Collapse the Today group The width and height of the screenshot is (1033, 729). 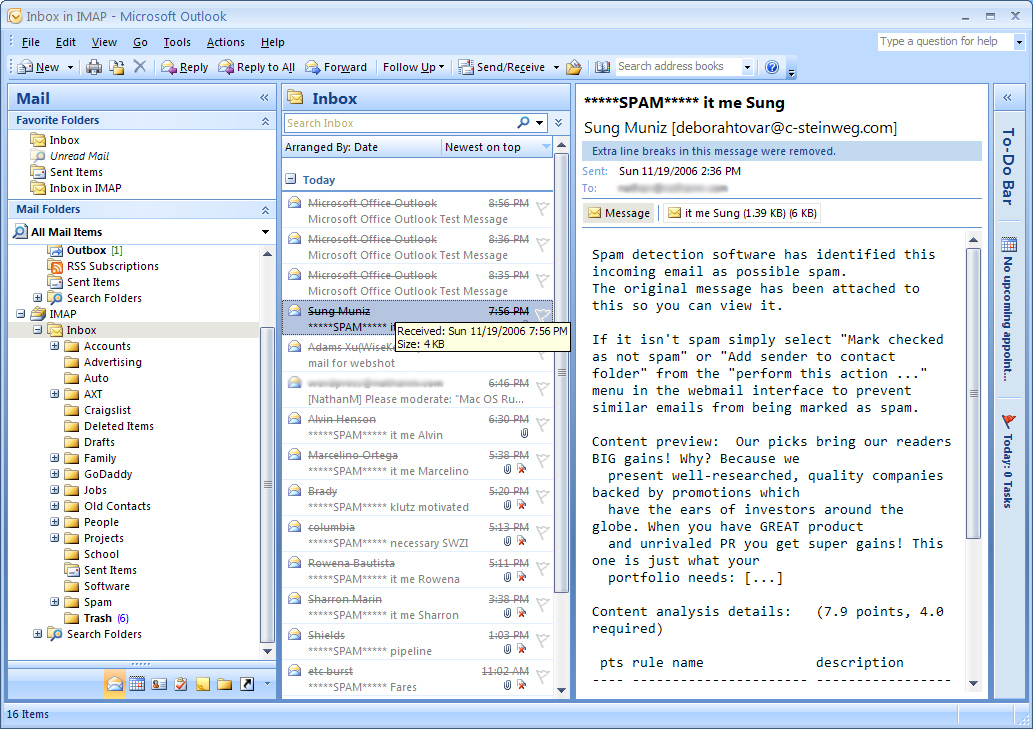pyautogui.click(x=291, y=178)
